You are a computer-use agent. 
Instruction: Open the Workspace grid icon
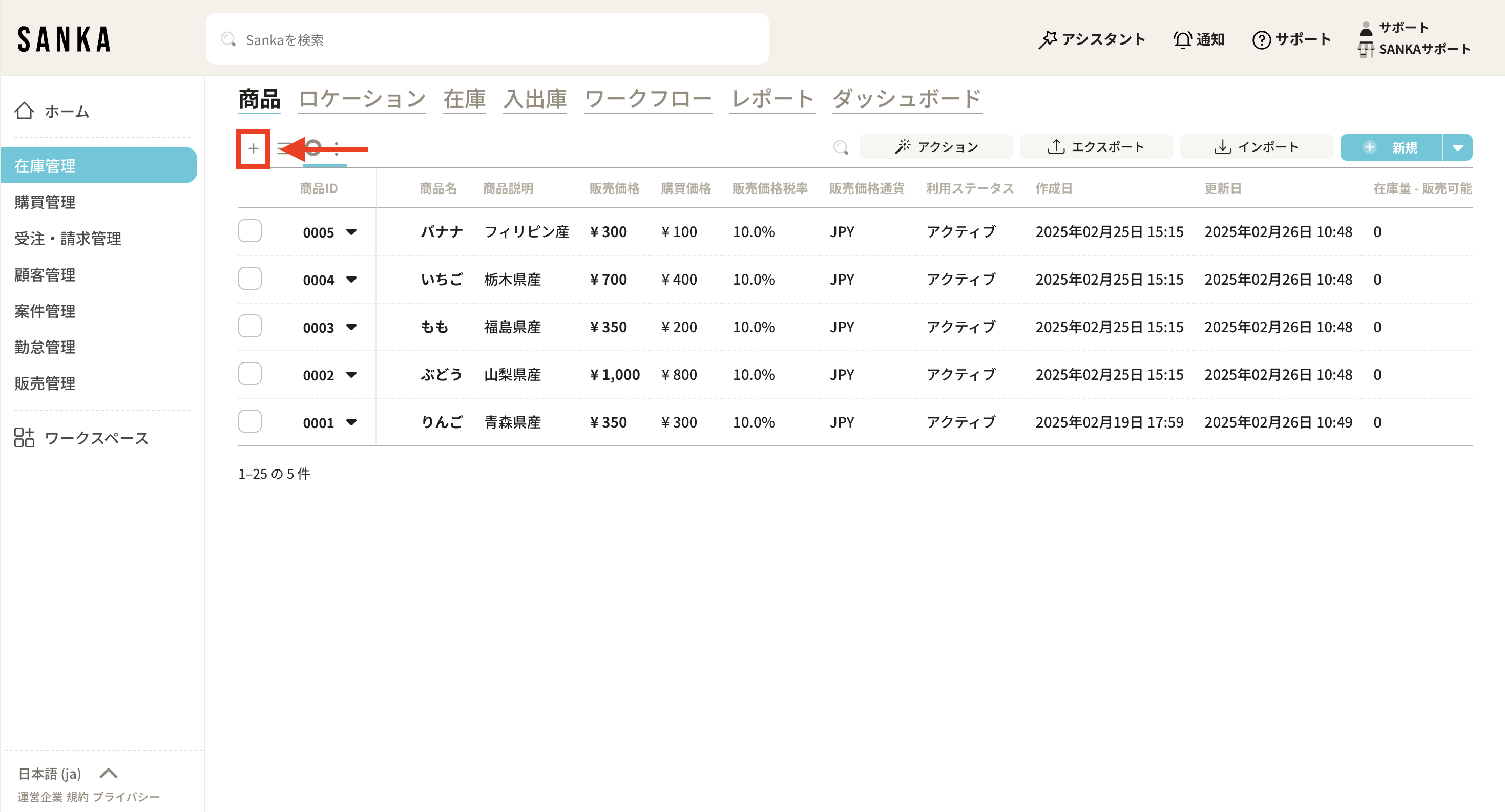[x=25, y=438]
